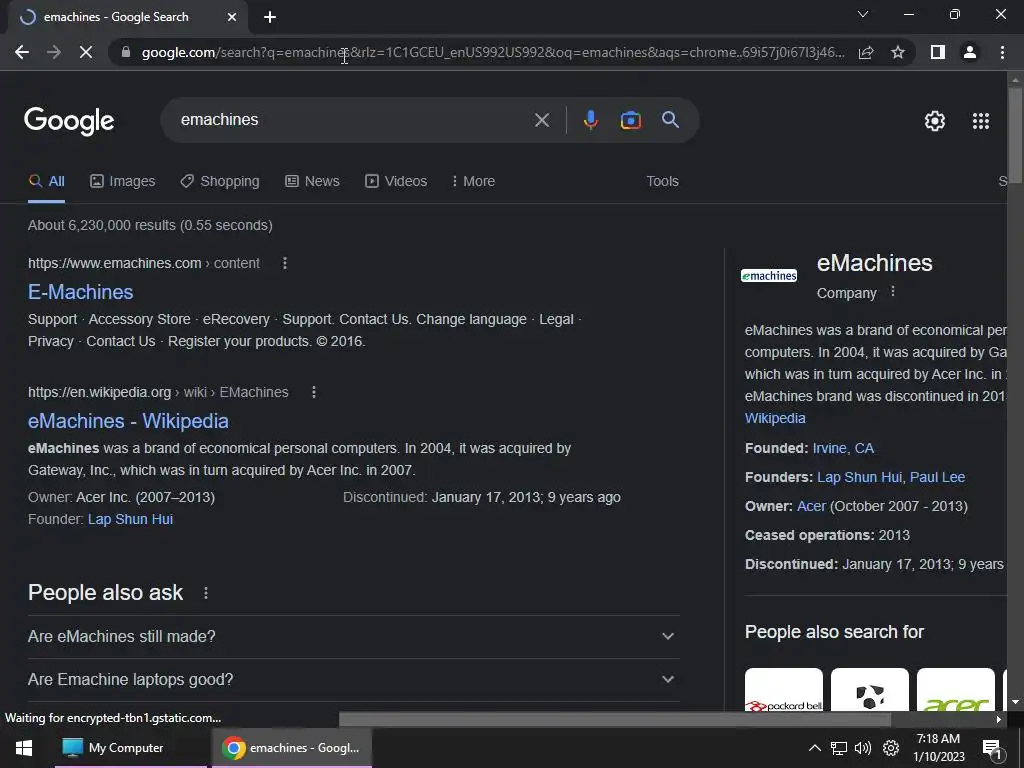Viewport: 1024px width, 768px height.
Task: Go to the Google logo homepage
Action: tap(69, 121)
